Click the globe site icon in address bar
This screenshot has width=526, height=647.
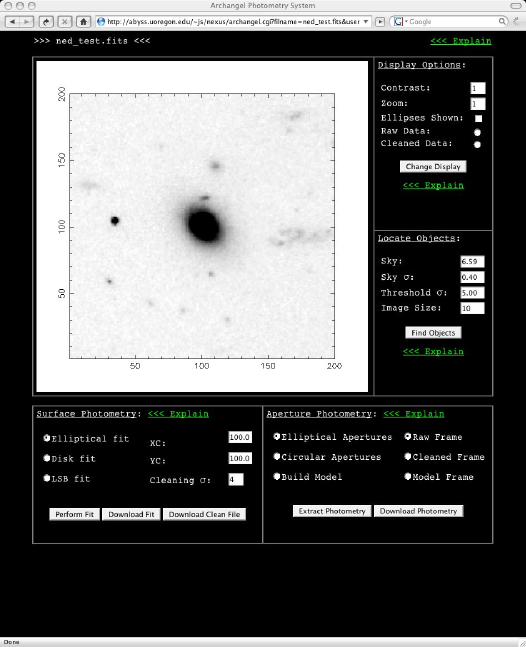[x=101, y=21]
